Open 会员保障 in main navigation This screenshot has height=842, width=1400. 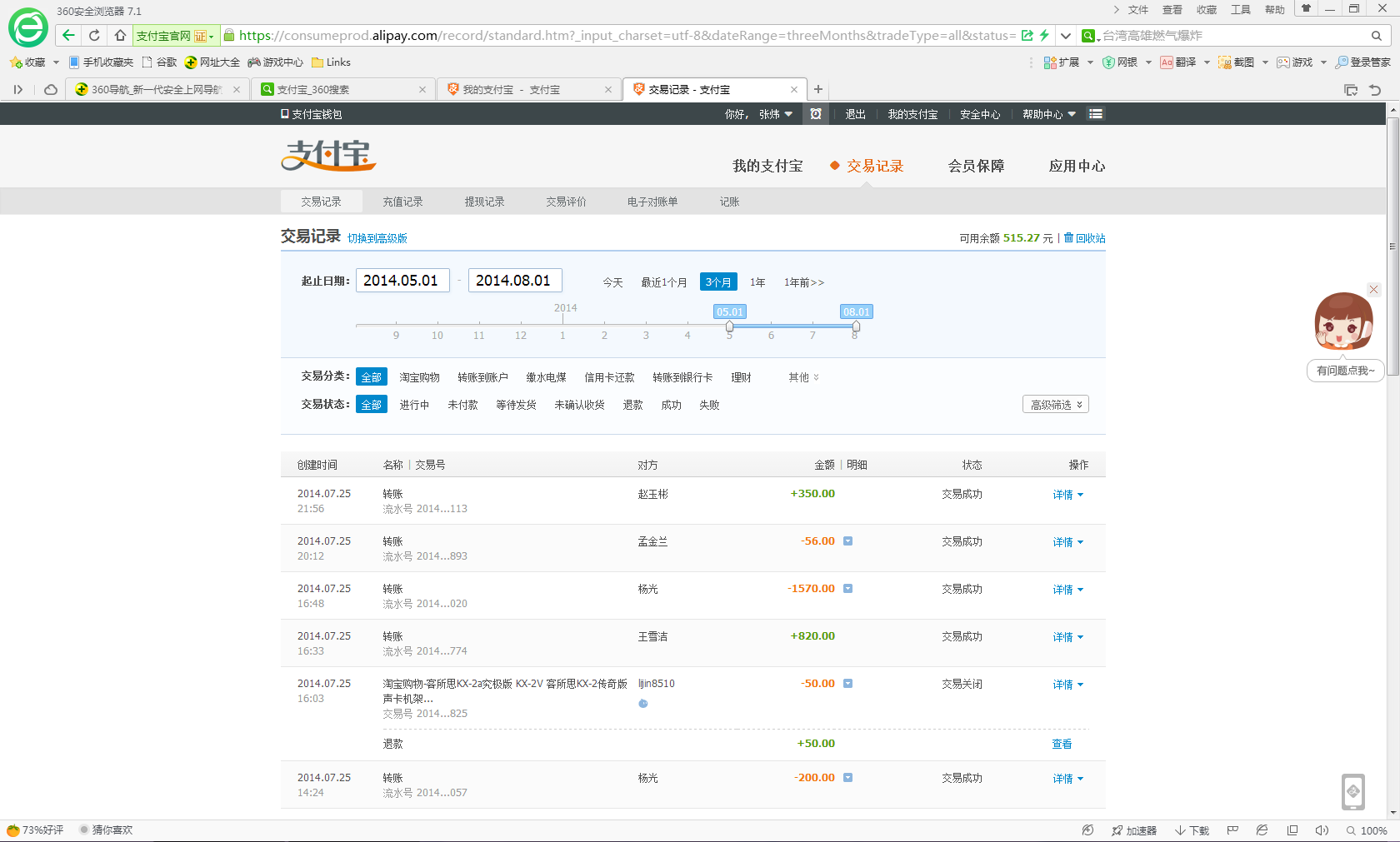pos(976,166)
